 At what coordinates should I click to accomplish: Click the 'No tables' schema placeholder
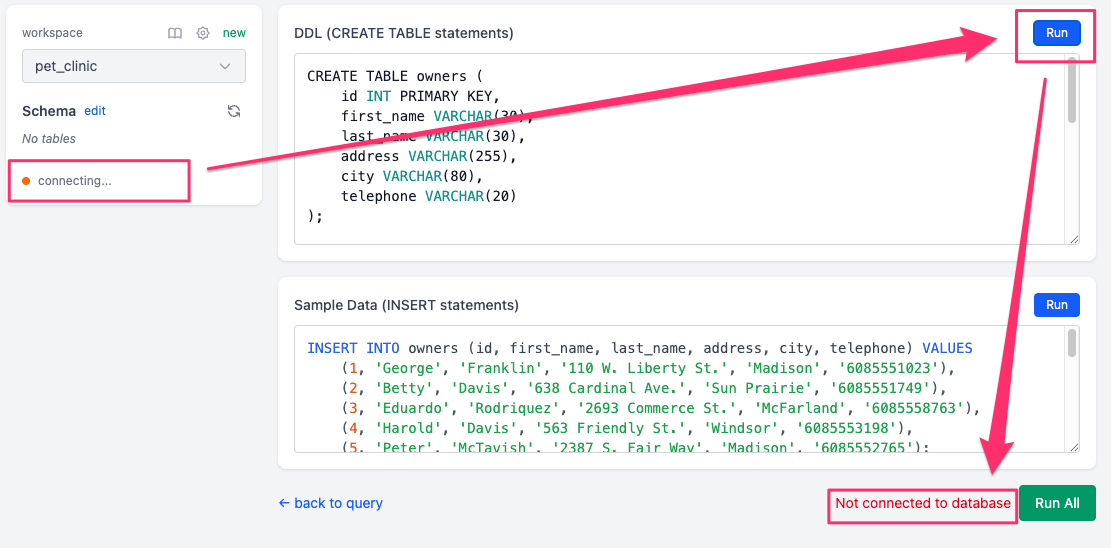[49, 139]
